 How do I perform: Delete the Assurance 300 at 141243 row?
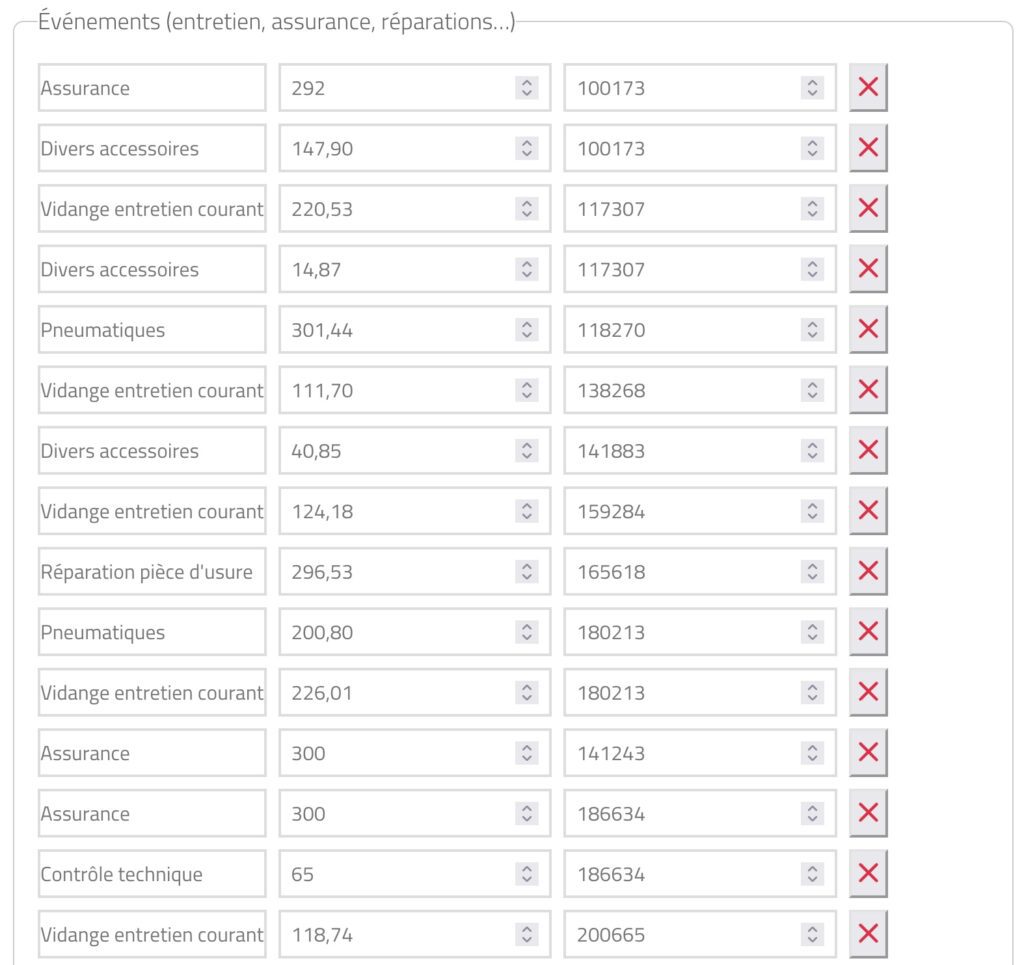pos(868,752)
